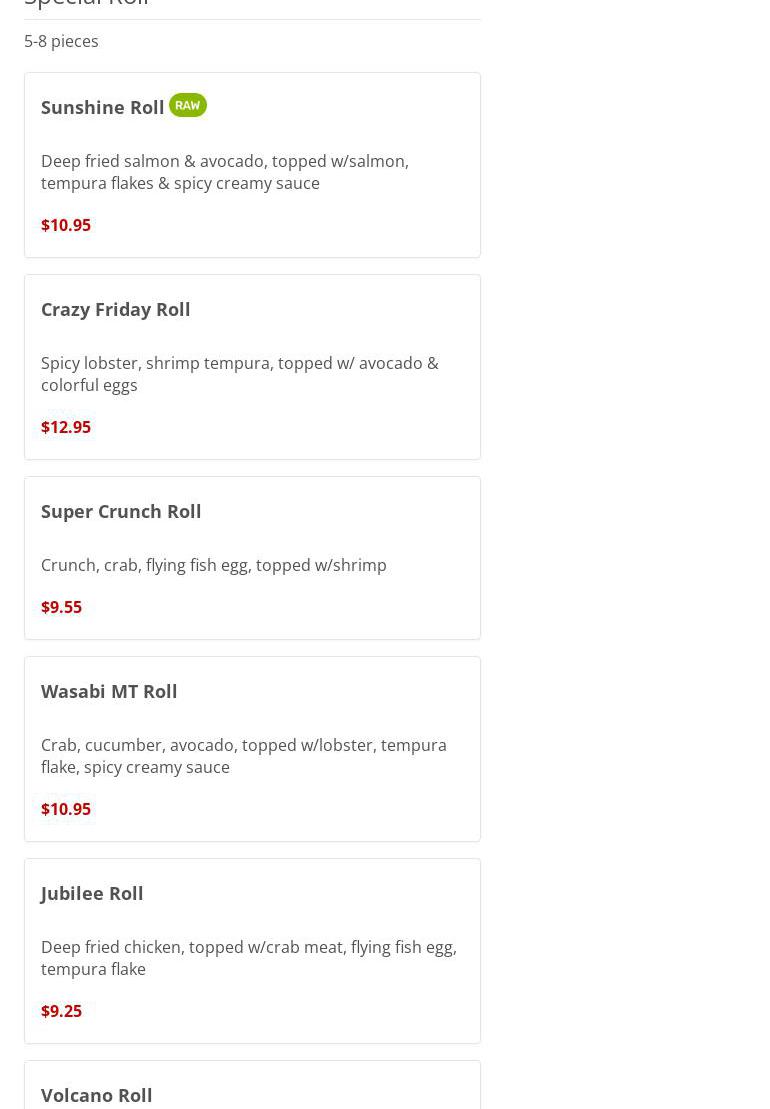Click the Super Crunch Roll $9.55 price
This screenshot has height=1109, width=770.
(62, 607)
